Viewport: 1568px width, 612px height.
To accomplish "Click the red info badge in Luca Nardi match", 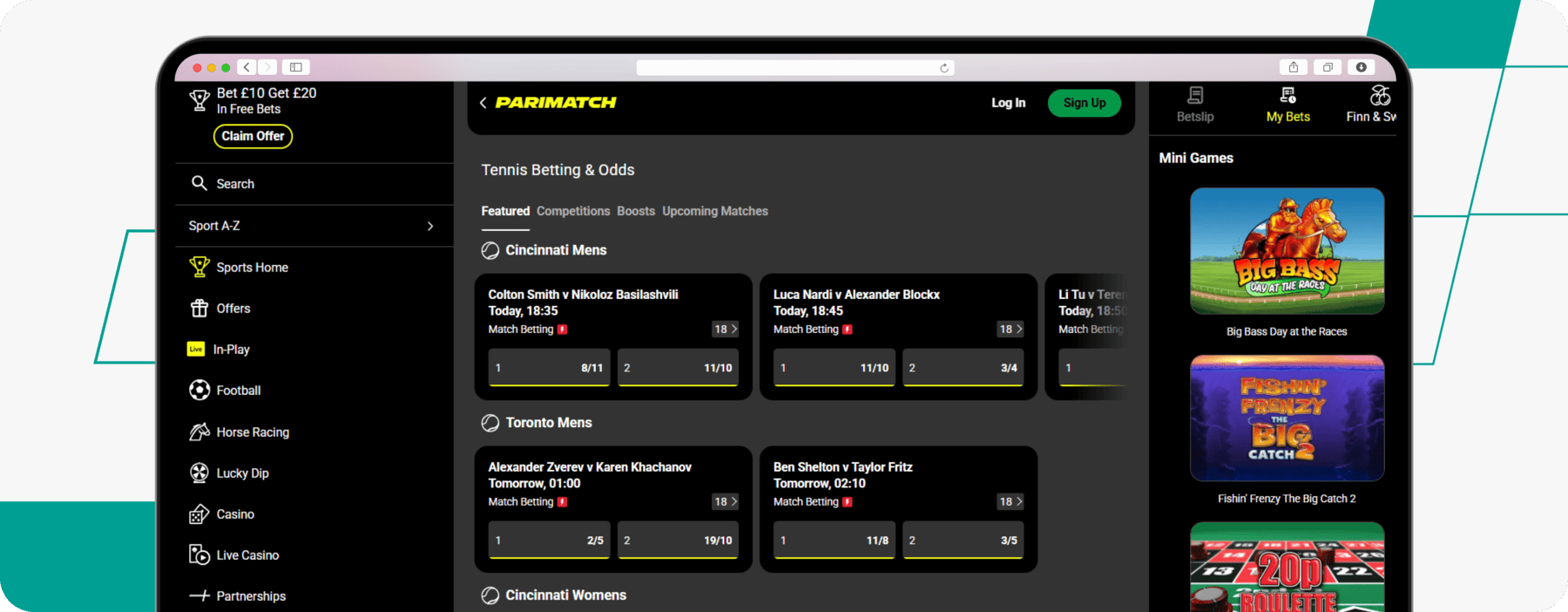I will tap(848, 330).
